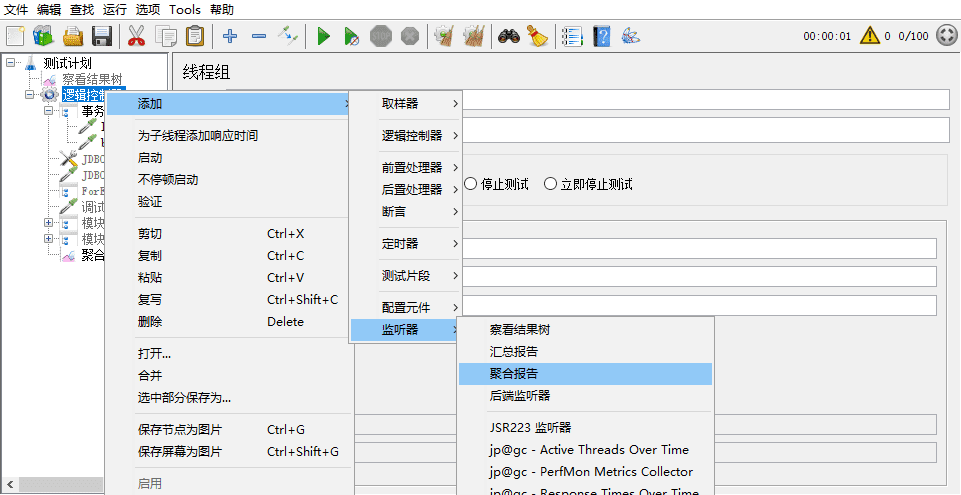Click the Clear All double broom icon

coord(474,36)
